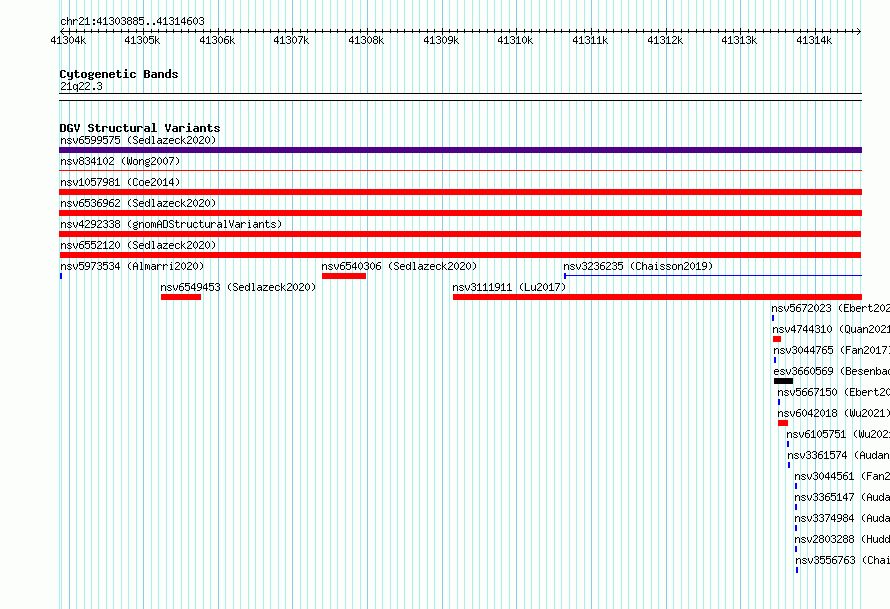Select the nsv1057981 (Coe2014) variant label
890x609 pixels.
coord(120,182)
